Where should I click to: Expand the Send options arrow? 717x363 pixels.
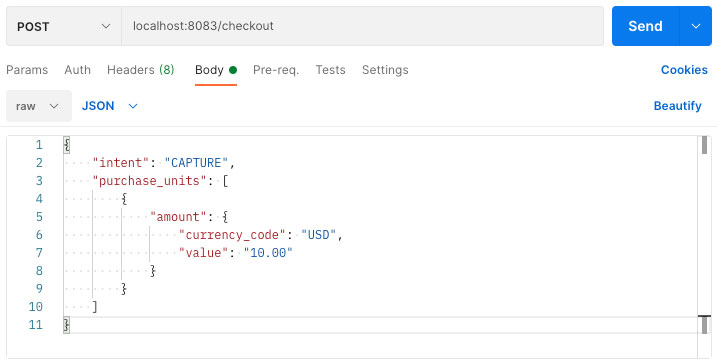[x=696, y=26]
